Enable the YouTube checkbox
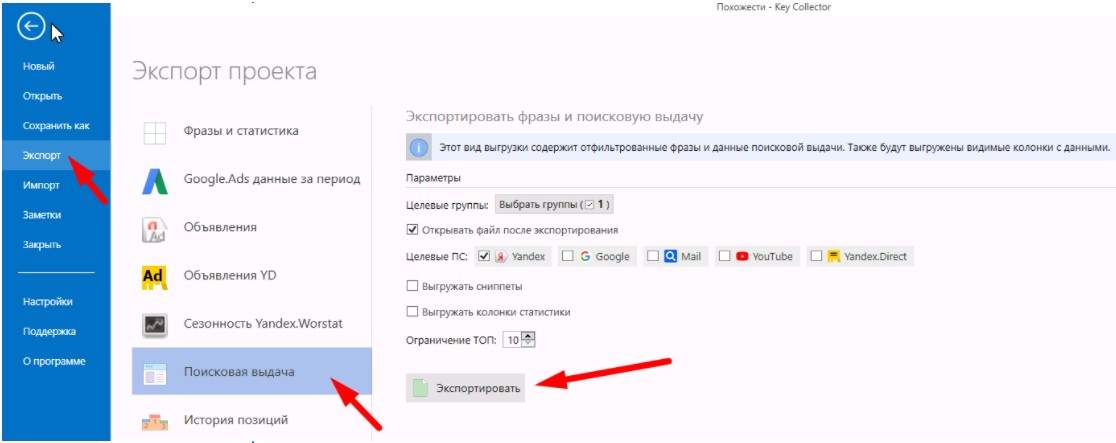Viewport: 1116px width, 443px height. pyautogui.click(x=724, y=256)
